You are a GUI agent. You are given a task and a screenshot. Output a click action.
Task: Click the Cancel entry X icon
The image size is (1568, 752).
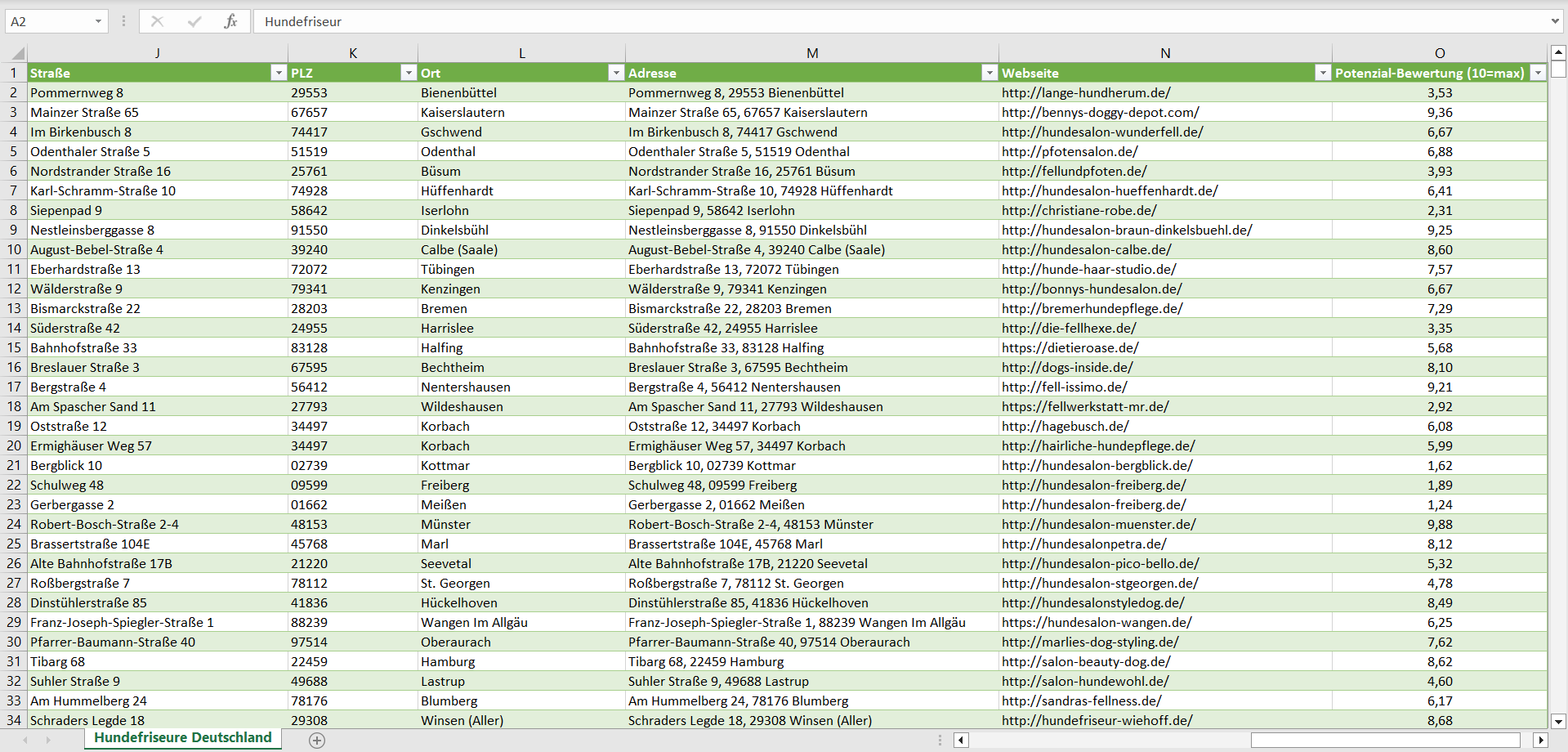click(x=157, y=21)
